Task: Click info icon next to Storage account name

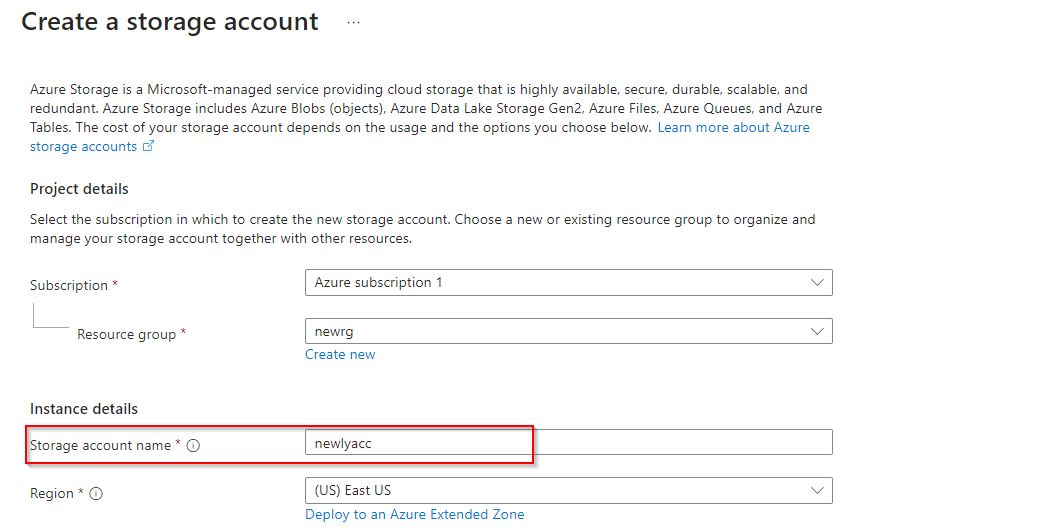Action: 194,446
